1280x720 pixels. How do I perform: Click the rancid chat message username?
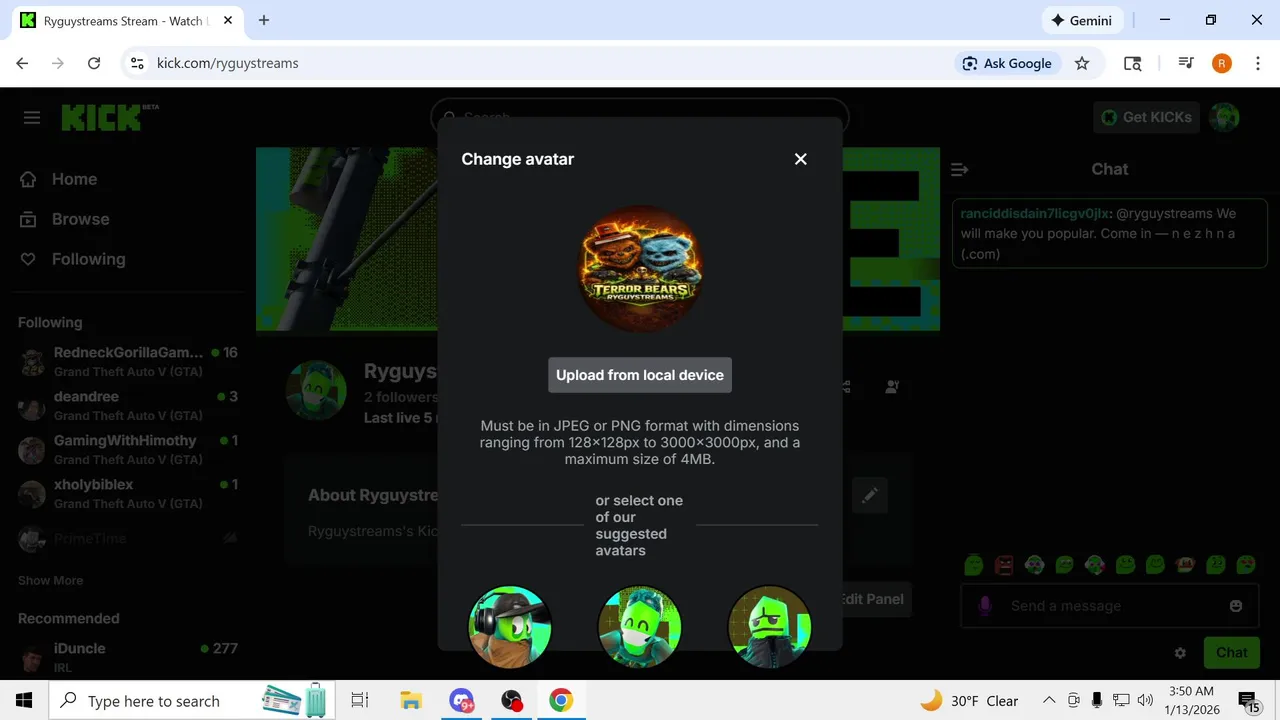pyautogui.click(x=1035, y=213)
